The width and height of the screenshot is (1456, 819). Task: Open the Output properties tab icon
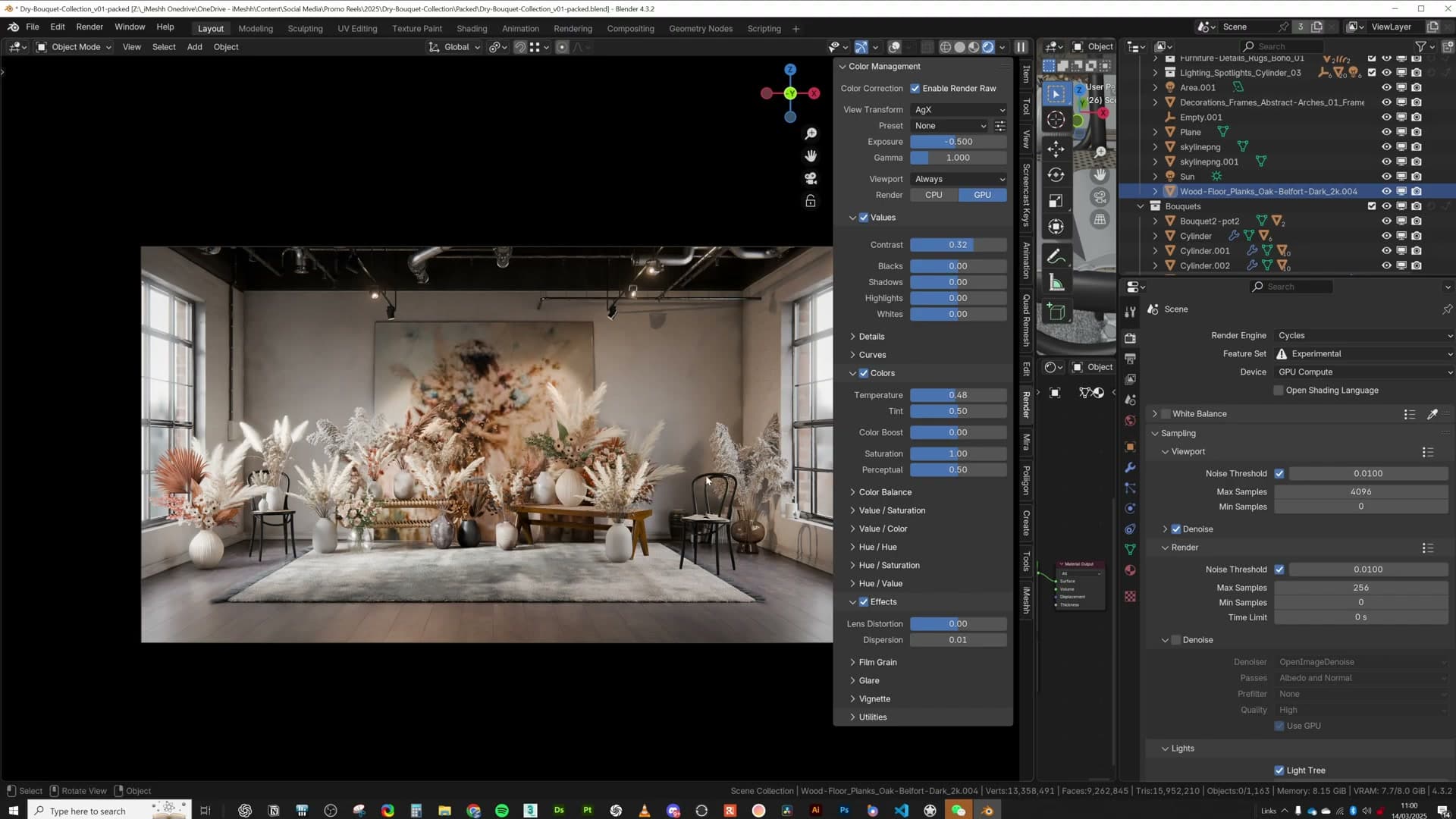click(1130, 359)
